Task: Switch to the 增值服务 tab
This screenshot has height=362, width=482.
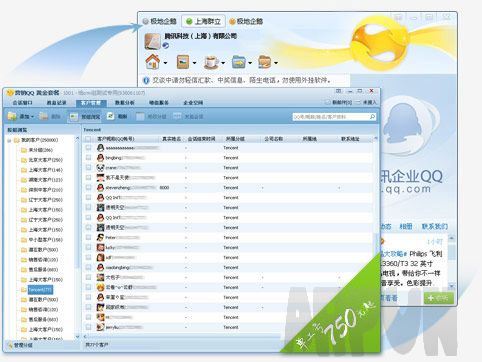Action: tap(159, 103)
